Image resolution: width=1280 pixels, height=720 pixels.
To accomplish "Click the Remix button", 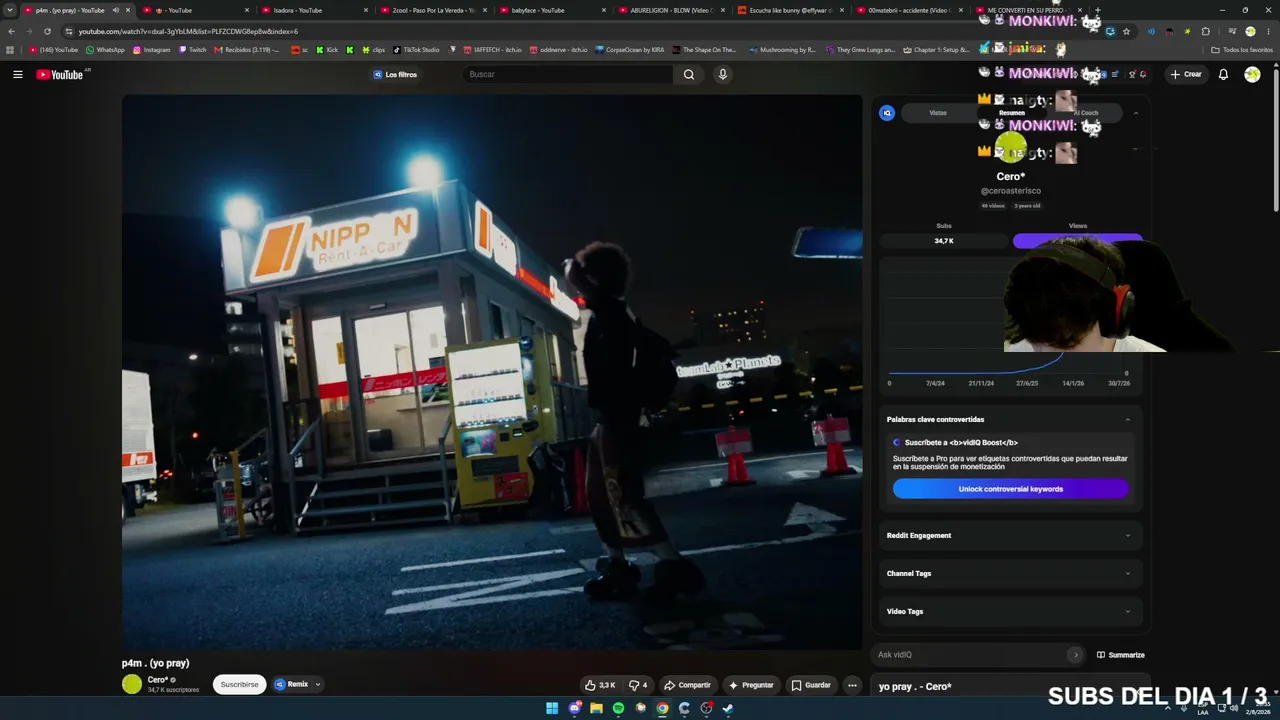I will tap(292, 685).
